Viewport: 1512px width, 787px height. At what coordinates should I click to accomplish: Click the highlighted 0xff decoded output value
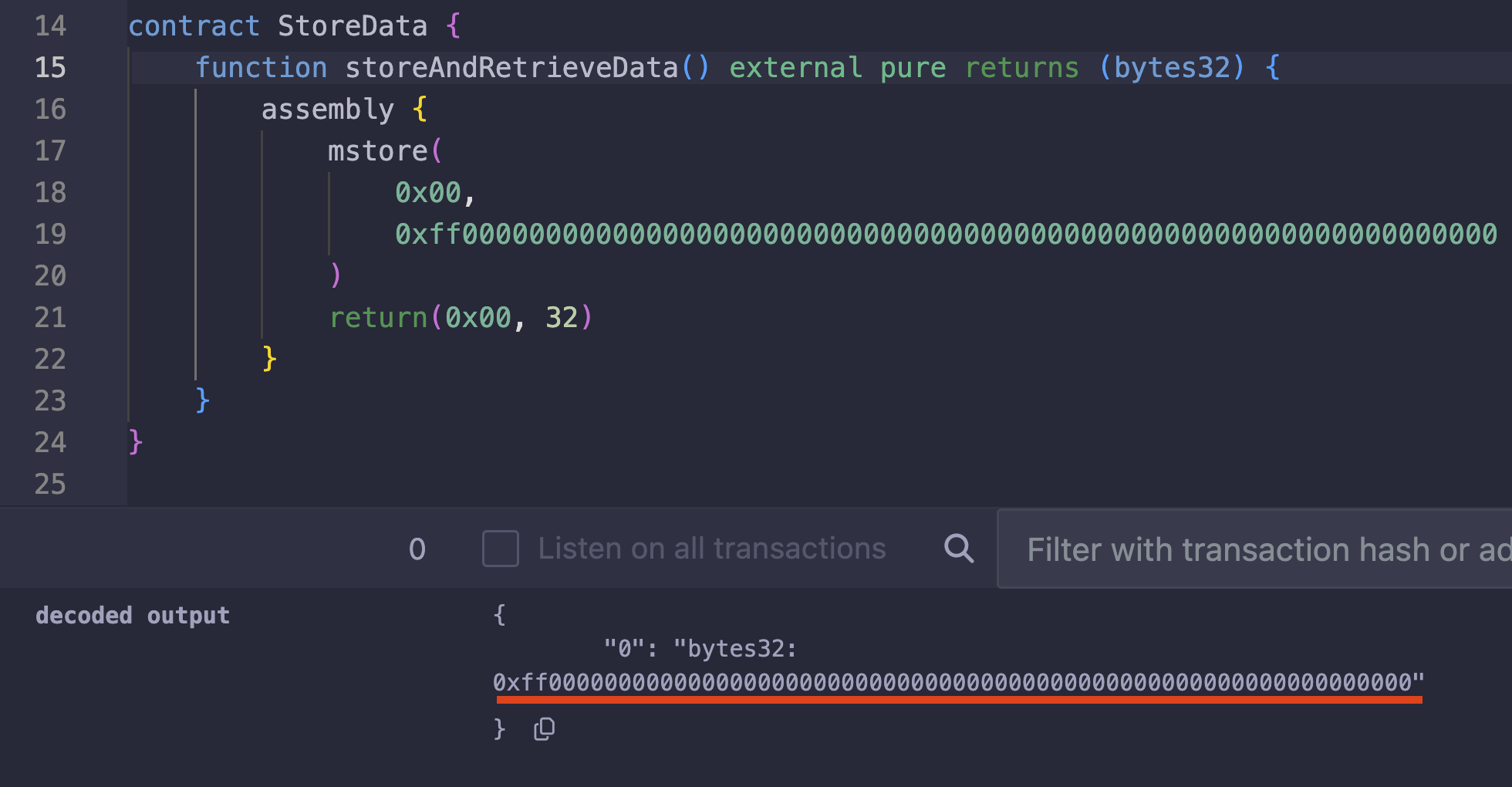[x=957, y=682]
